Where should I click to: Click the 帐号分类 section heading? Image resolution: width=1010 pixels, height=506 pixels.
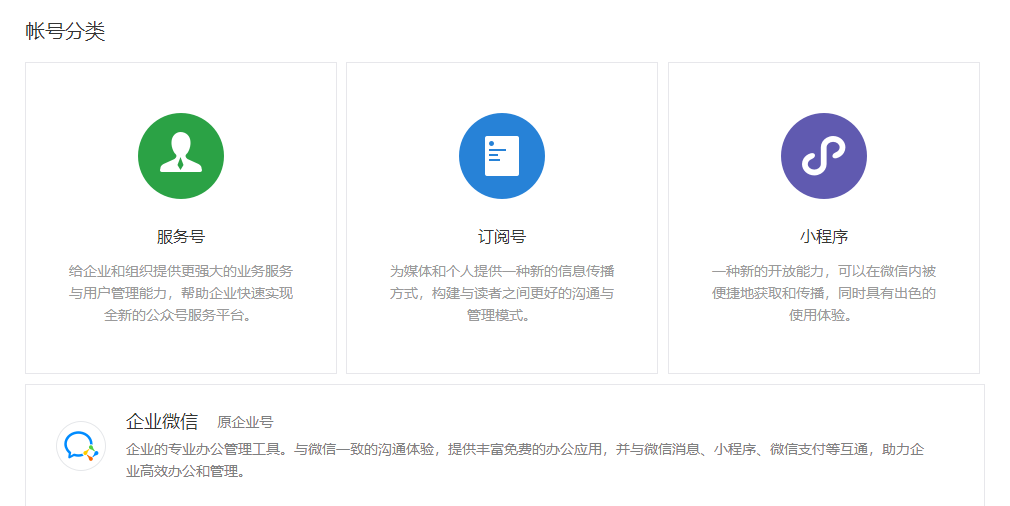(x=65, y=31)
